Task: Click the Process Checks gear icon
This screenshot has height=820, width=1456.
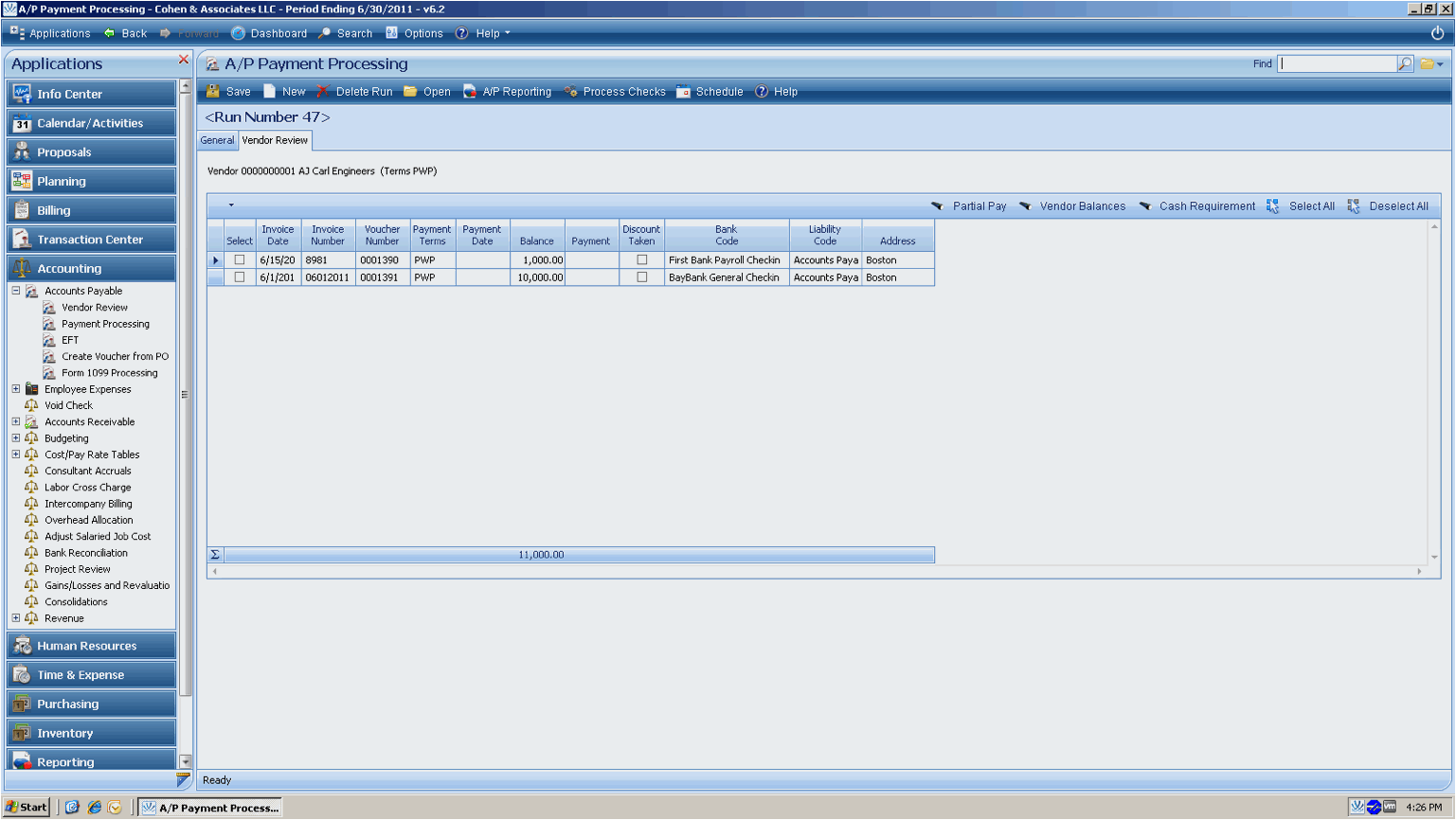Action: [570, 92]
